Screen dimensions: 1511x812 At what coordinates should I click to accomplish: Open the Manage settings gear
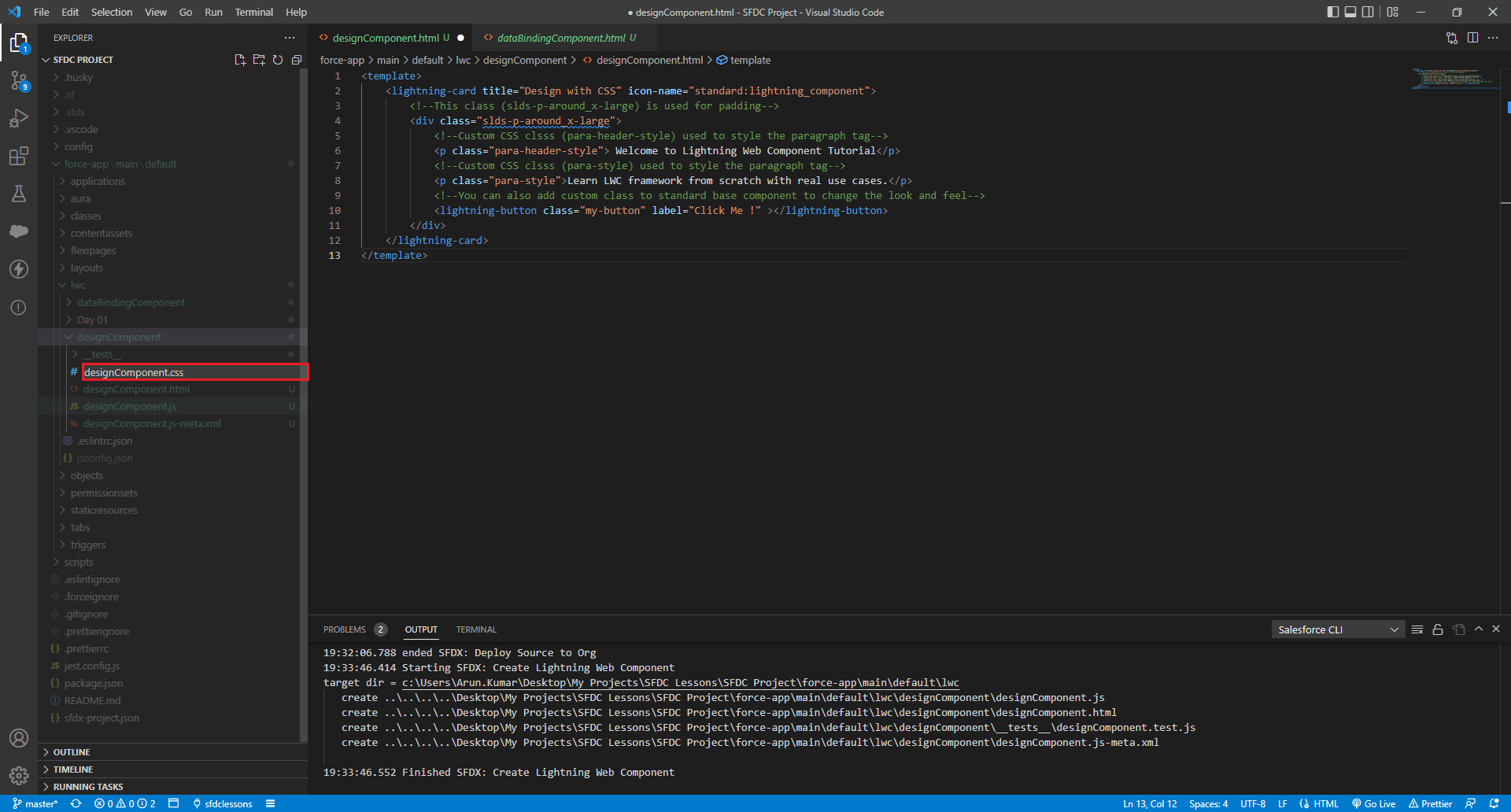19,776
